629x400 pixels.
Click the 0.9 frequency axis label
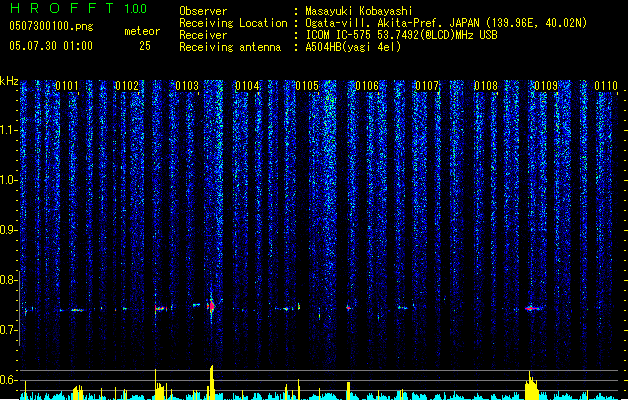[9, 230]
